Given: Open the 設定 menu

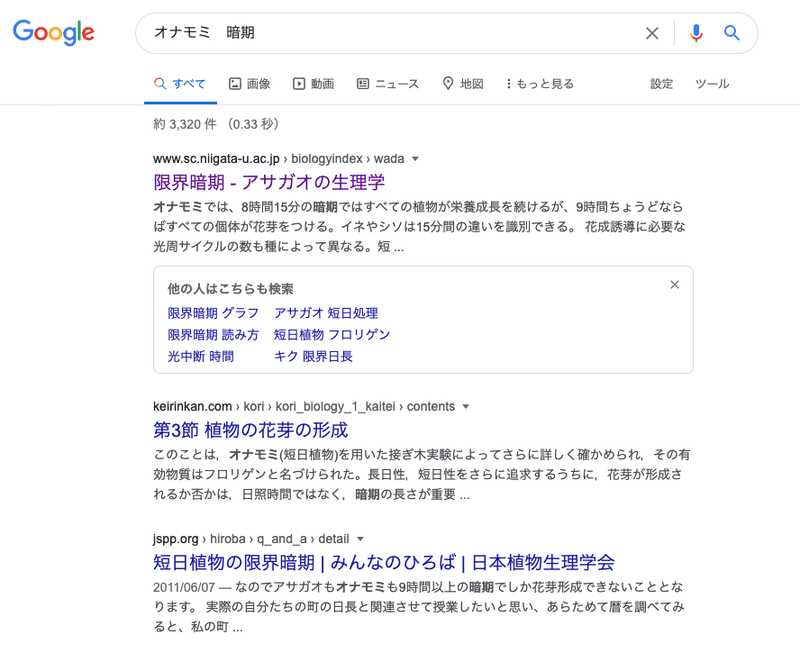Looking at the screenshot, I should 662,84.
